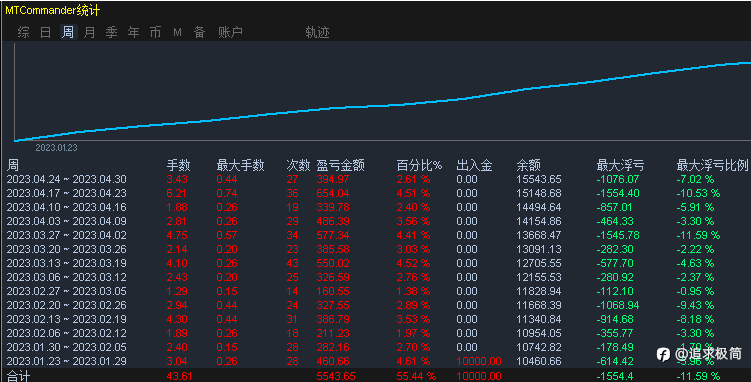
Task: Sort by 最大浮亏 column header
Action: tap(620, 166)
